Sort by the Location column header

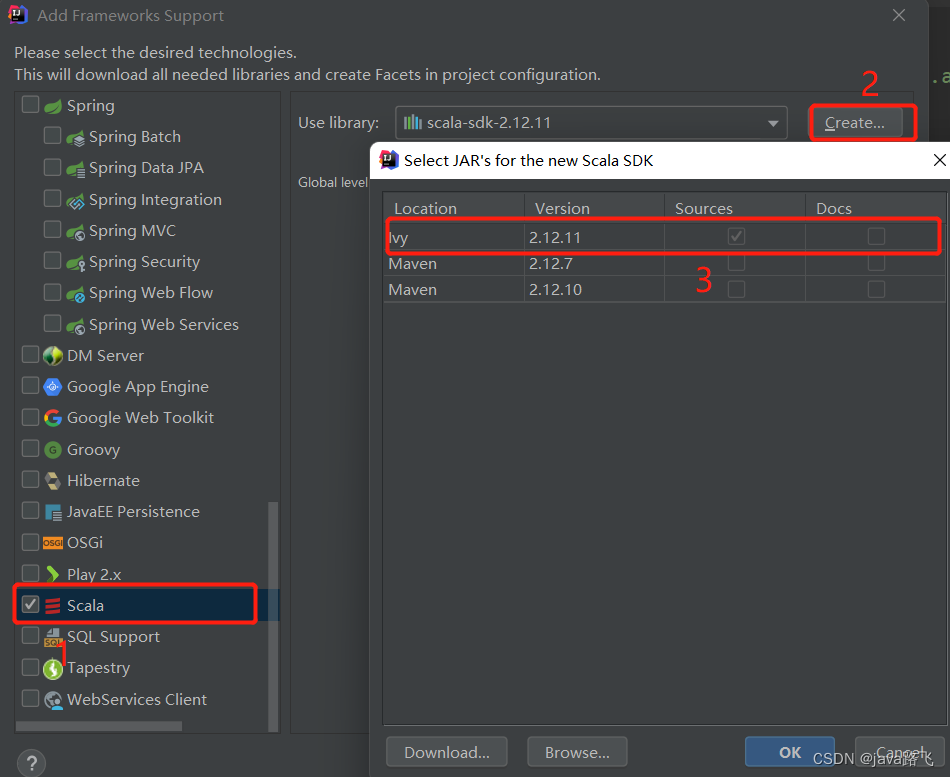tap(454, 208)
